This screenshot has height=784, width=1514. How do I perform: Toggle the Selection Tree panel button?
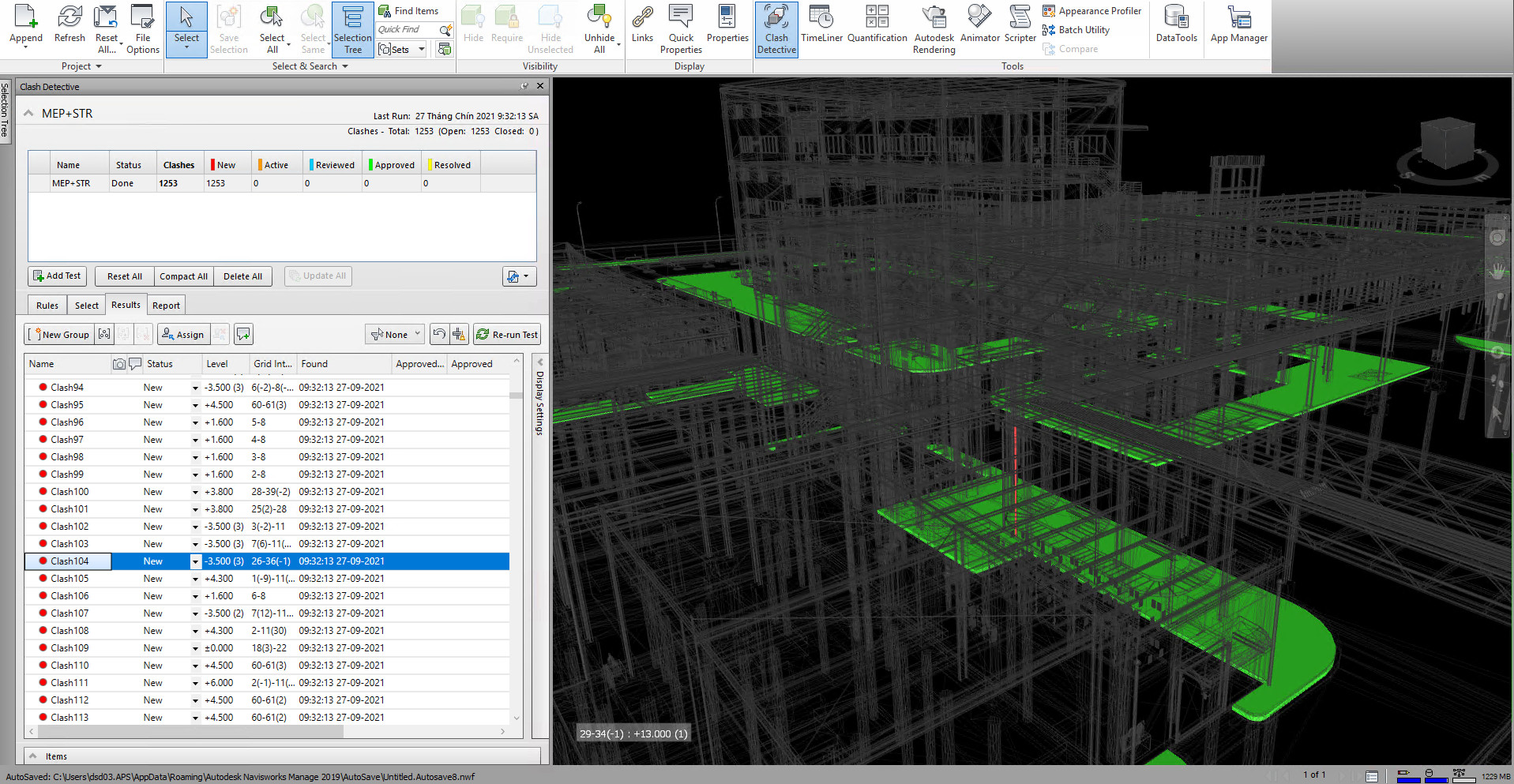tap(352, 29)
